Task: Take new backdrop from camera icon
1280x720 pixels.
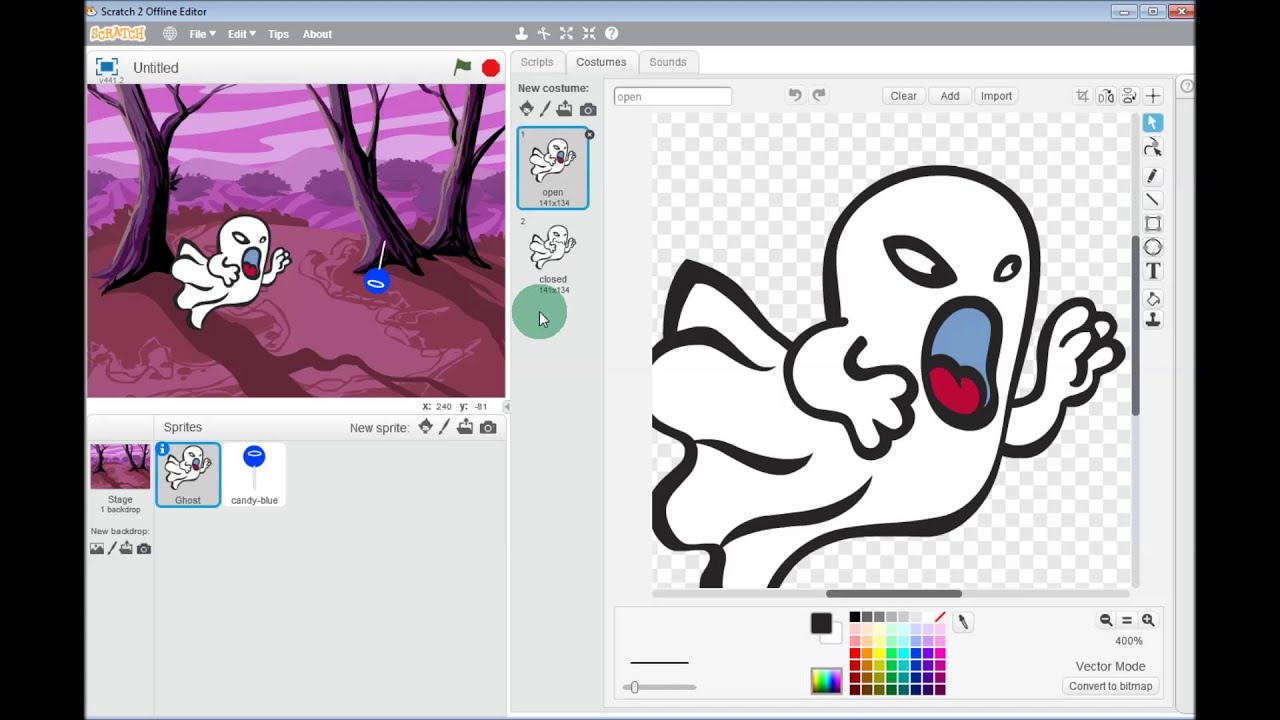Action: pyautogui.click(x=144, y=548)
